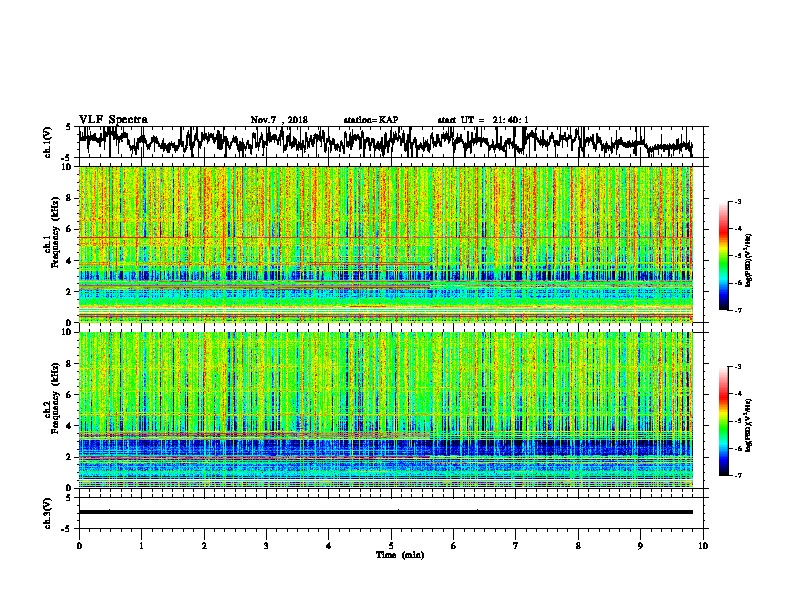The height and width of the screenshot is (612, 792).
Task: Click the "6" kHz tick on the ch.1 frequency axis
Action: (x=71, y=229)
